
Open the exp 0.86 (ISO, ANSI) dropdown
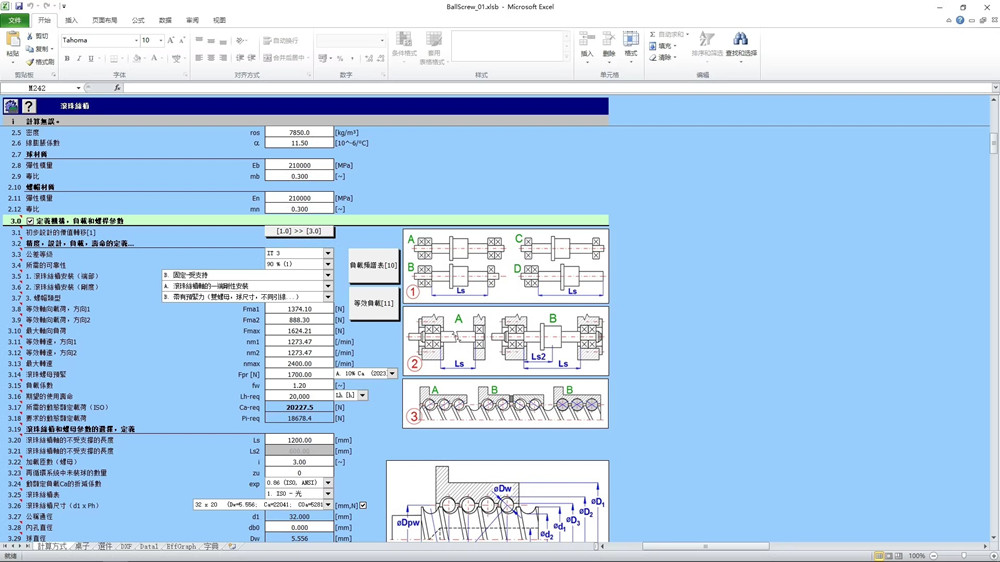328,483
